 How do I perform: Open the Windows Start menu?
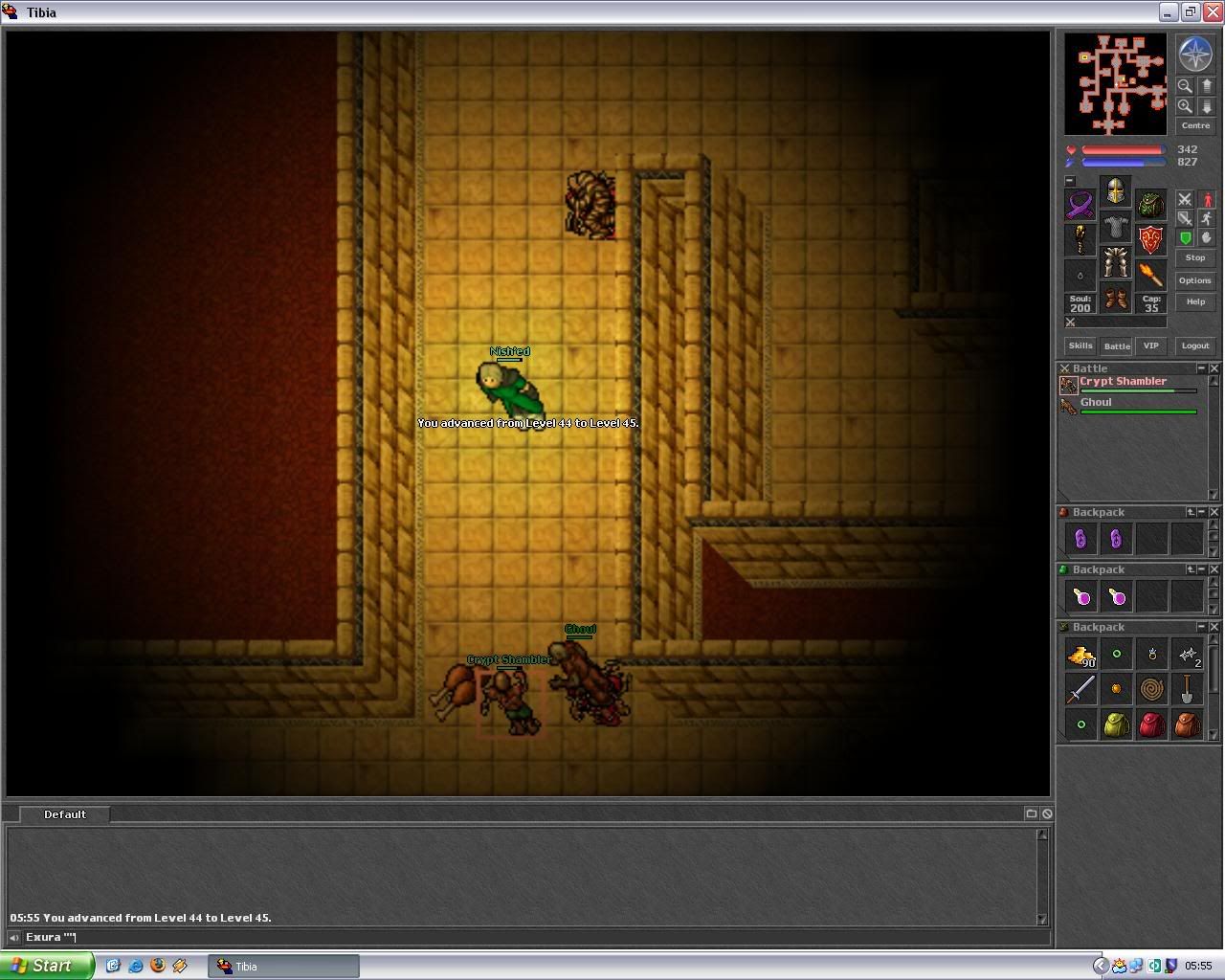[x=47, y=966]
